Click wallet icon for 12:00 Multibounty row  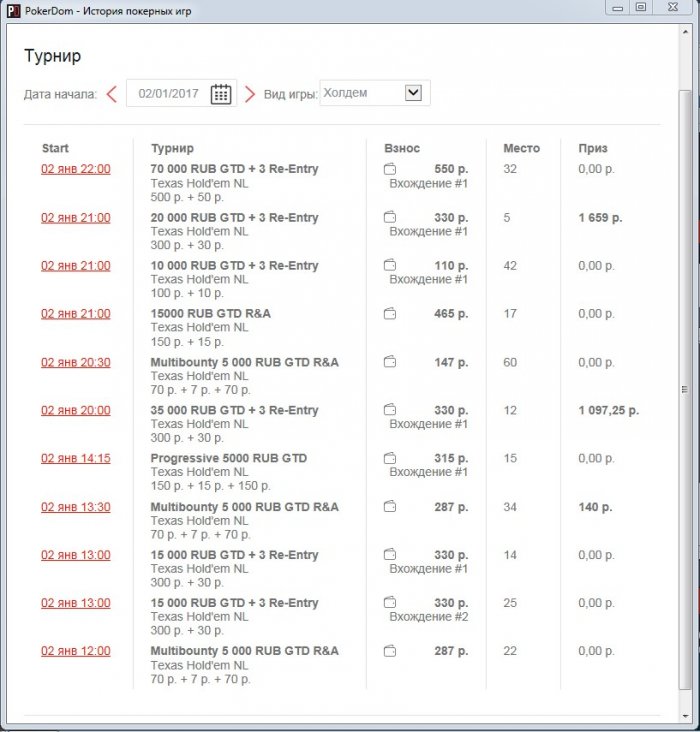coord(390,651)
